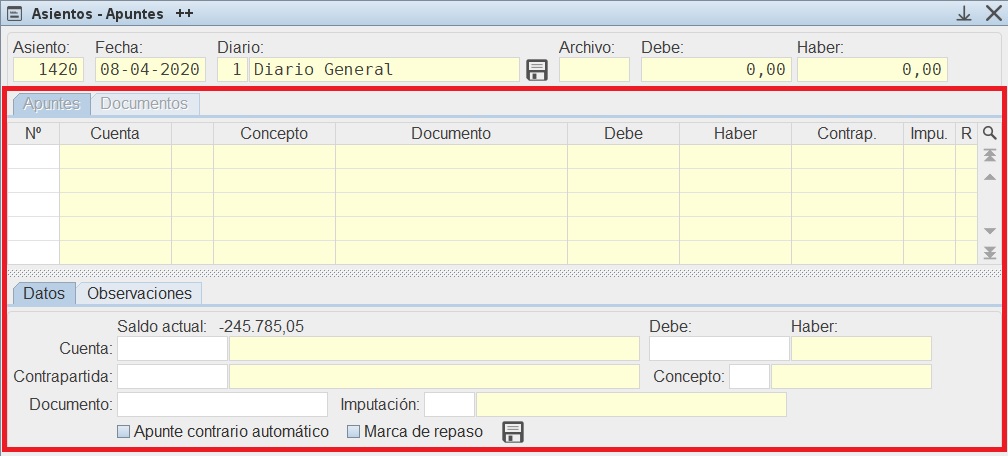Click the magnifier search icon in grid header
This screenshot has width=1008, height=456.
coord(989,133)
